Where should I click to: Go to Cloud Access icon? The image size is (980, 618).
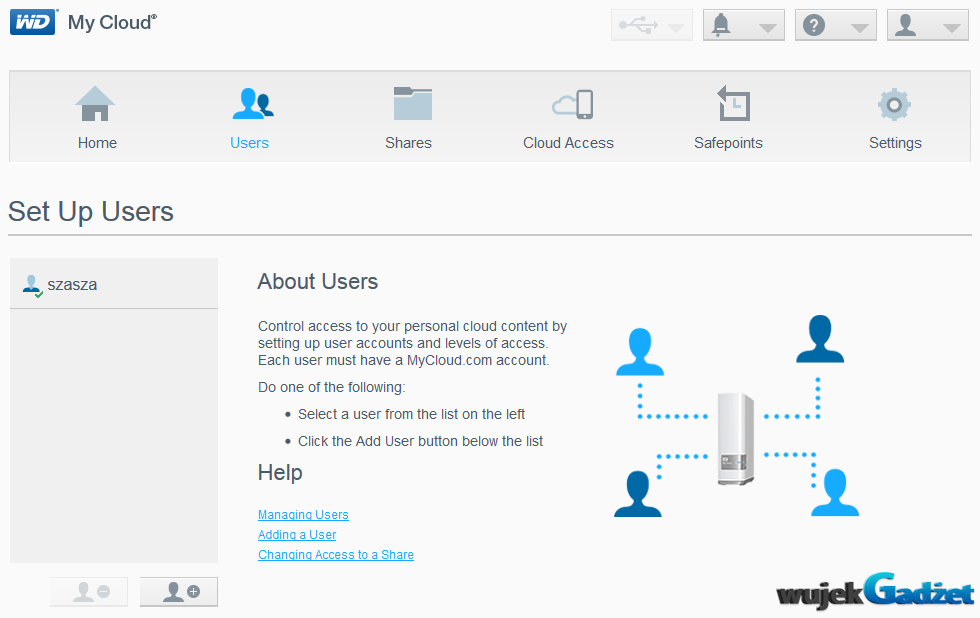point(571,104)
